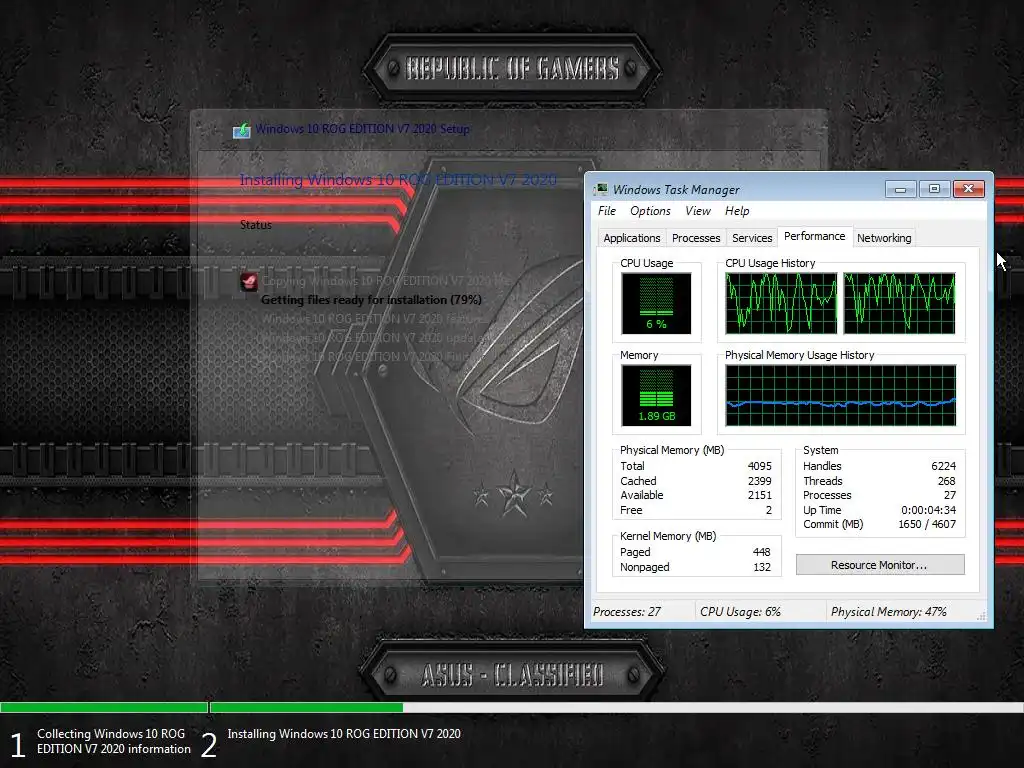Click the Nonpaged kernel memory value 132
Screen dimensions: 1024x768
(761, 567)
